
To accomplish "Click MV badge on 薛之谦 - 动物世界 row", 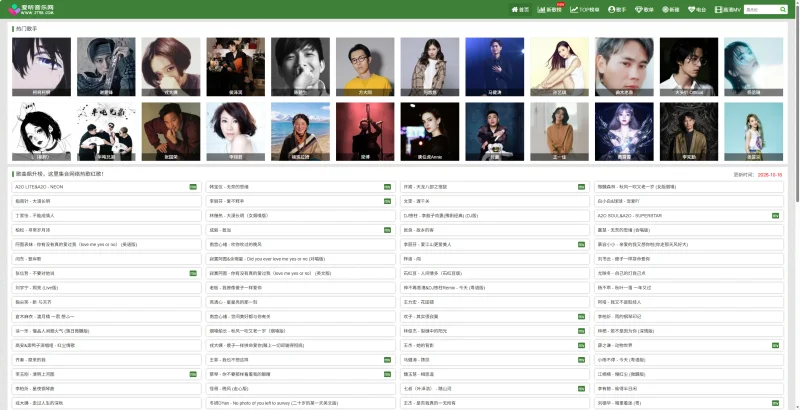I will pos(776,346).
